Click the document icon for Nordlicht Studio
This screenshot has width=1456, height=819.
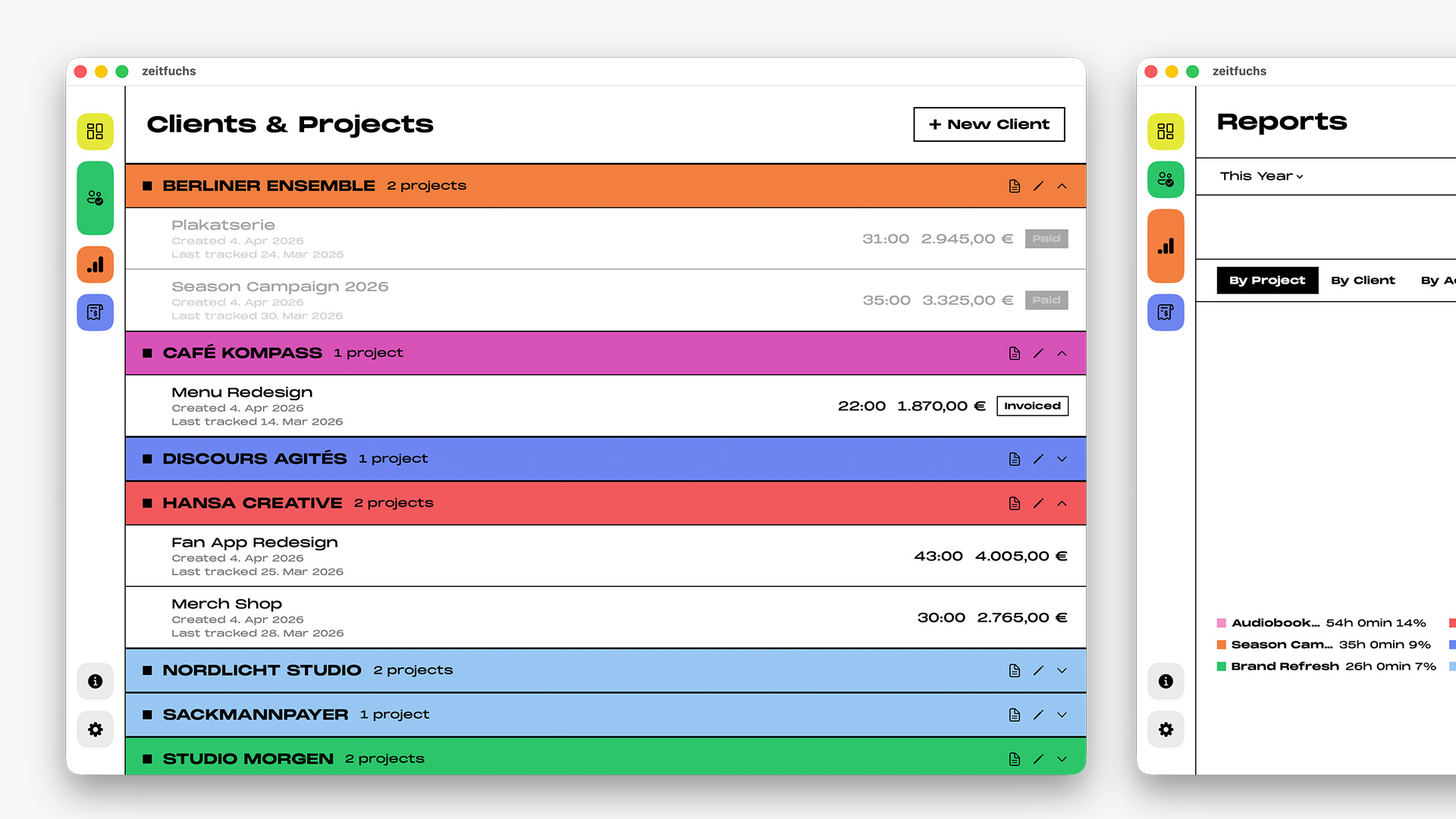[x=1014, y=670]
